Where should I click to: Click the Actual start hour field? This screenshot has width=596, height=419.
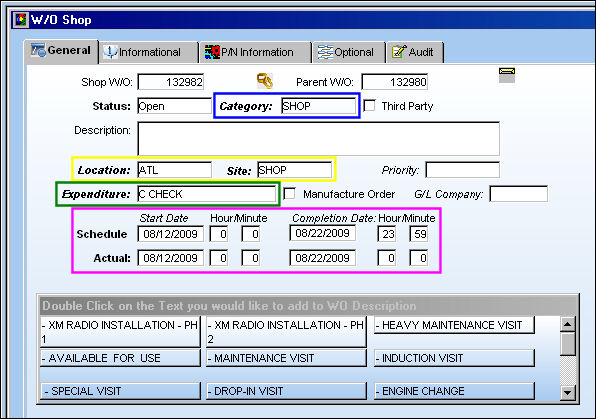tap(219, 258)
